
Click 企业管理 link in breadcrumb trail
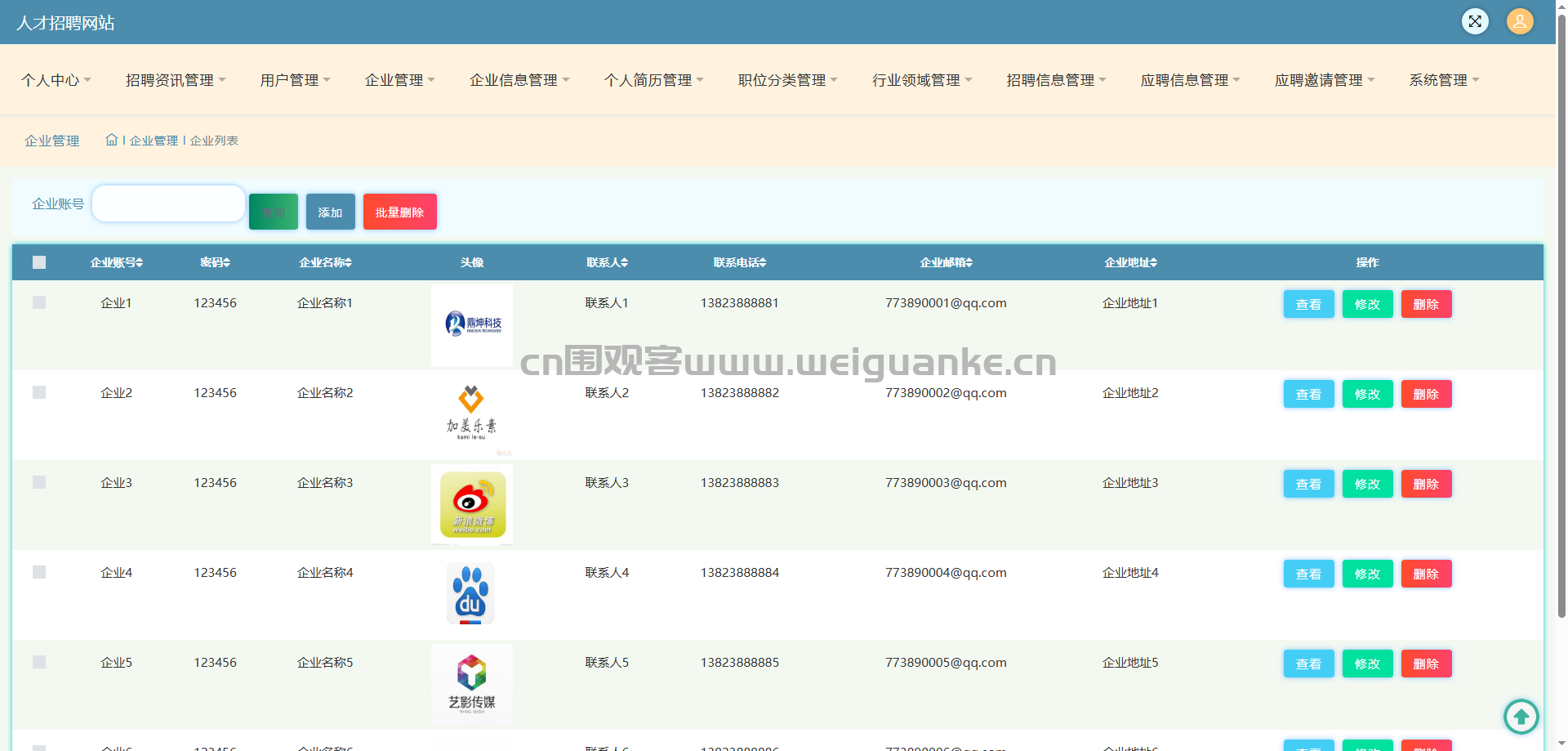pos(154,141)
